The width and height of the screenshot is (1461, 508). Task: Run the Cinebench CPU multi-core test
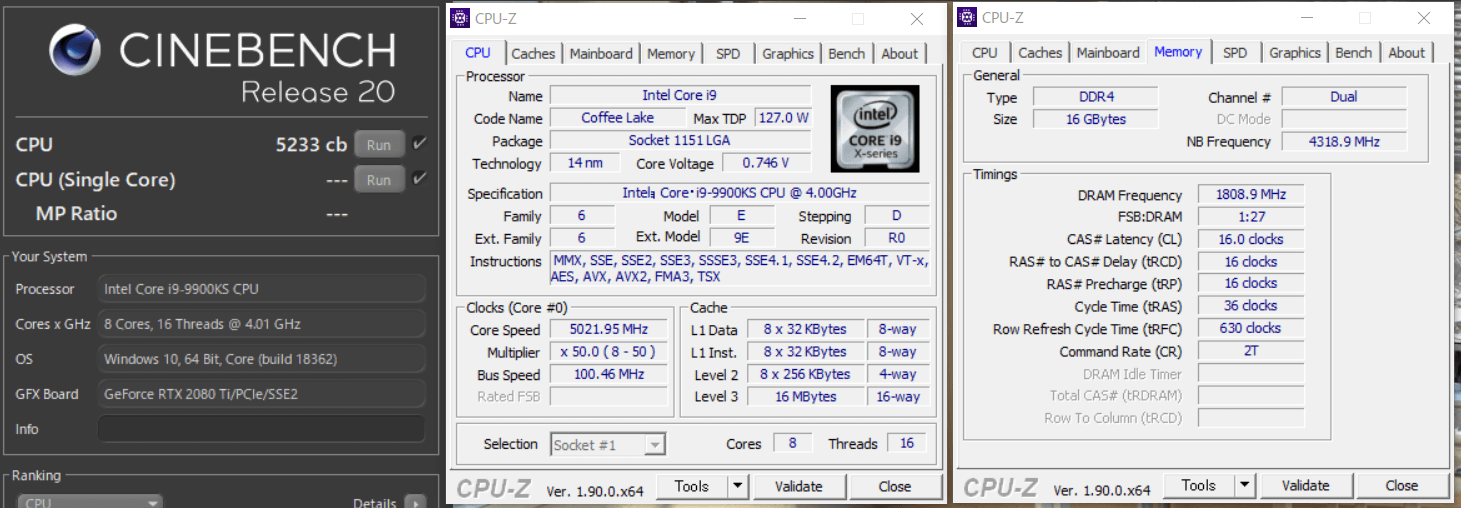pos(379,144)
